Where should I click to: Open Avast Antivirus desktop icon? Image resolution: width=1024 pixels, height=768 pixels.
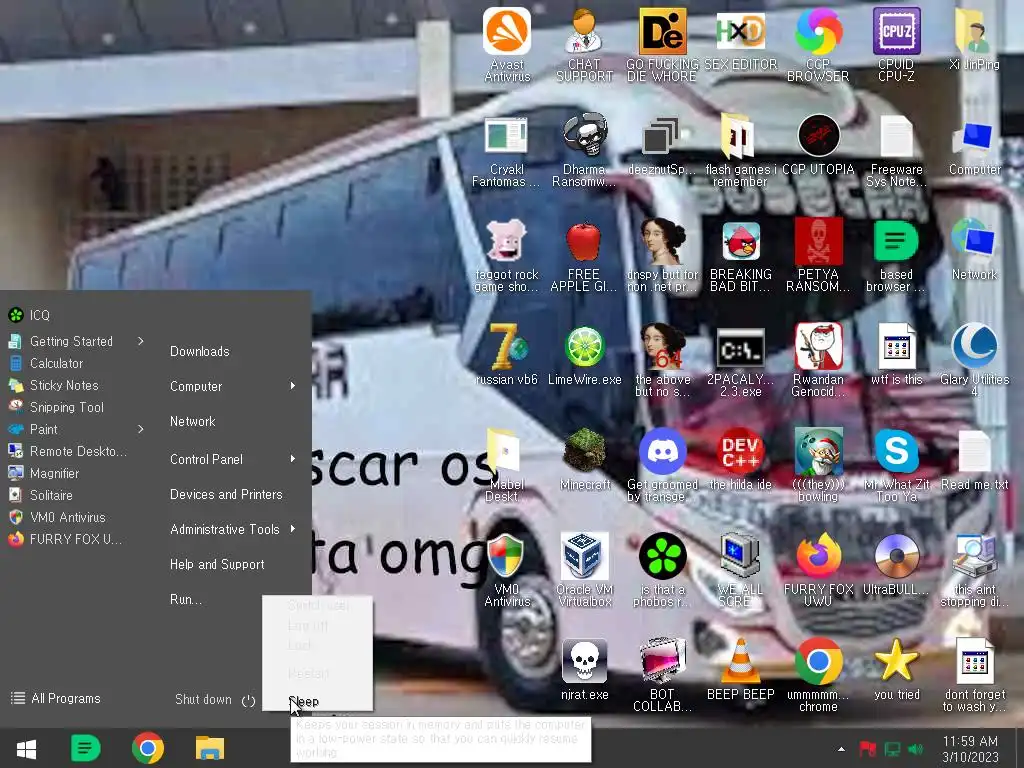click(507, 44)
